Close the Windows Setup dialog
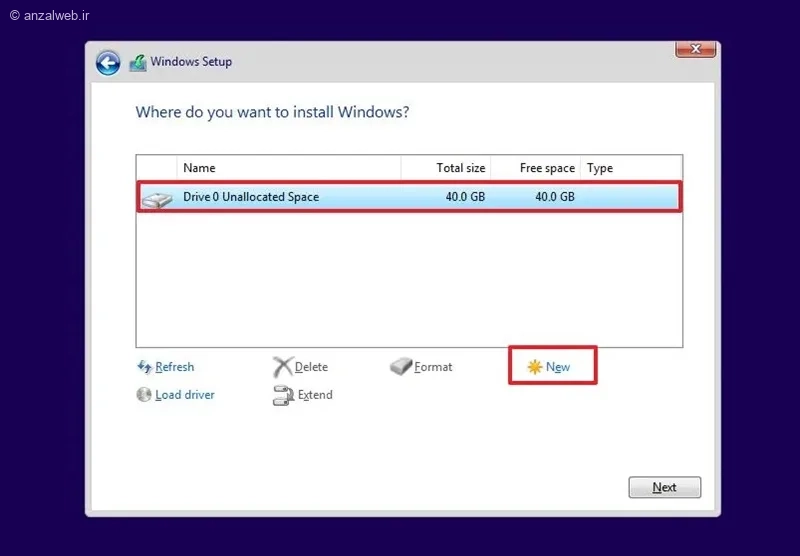 [x=695, y=49]
